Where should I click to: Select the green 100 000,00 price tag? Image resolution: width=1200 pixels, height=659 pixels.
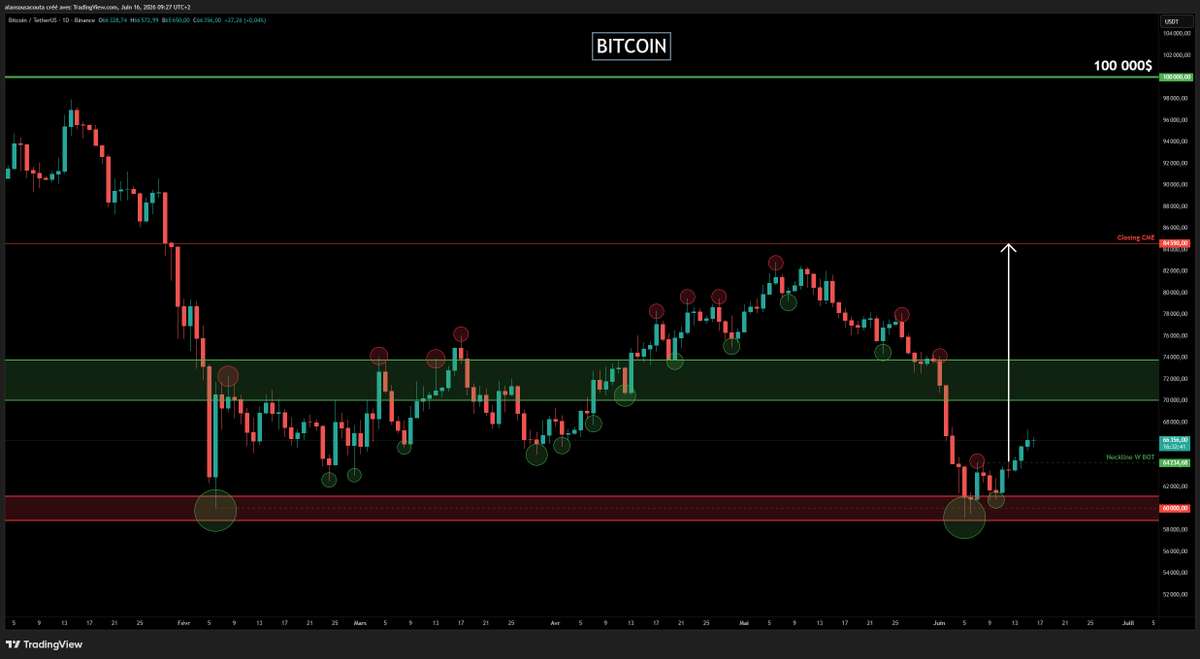point(1175,77)
